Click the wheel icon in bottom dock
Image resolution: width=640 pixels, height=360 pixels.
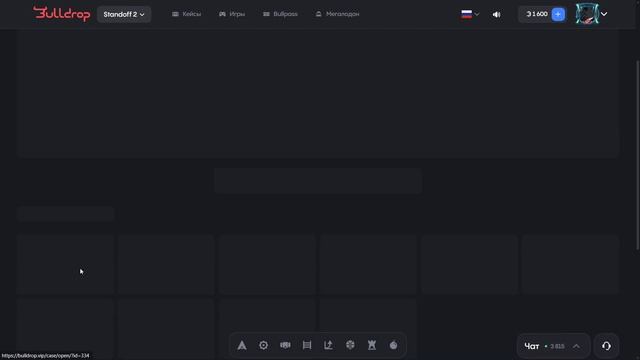[350, 345]
